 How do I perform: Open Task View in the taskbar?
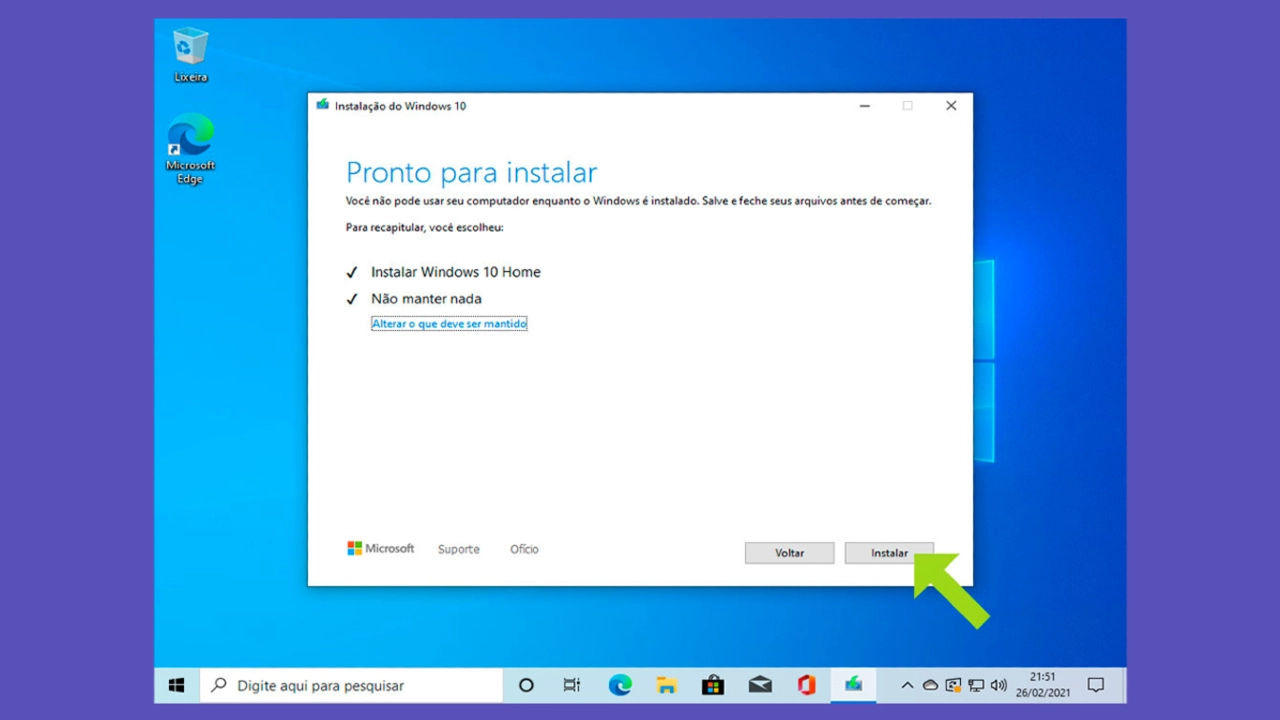tap(572, 685)
